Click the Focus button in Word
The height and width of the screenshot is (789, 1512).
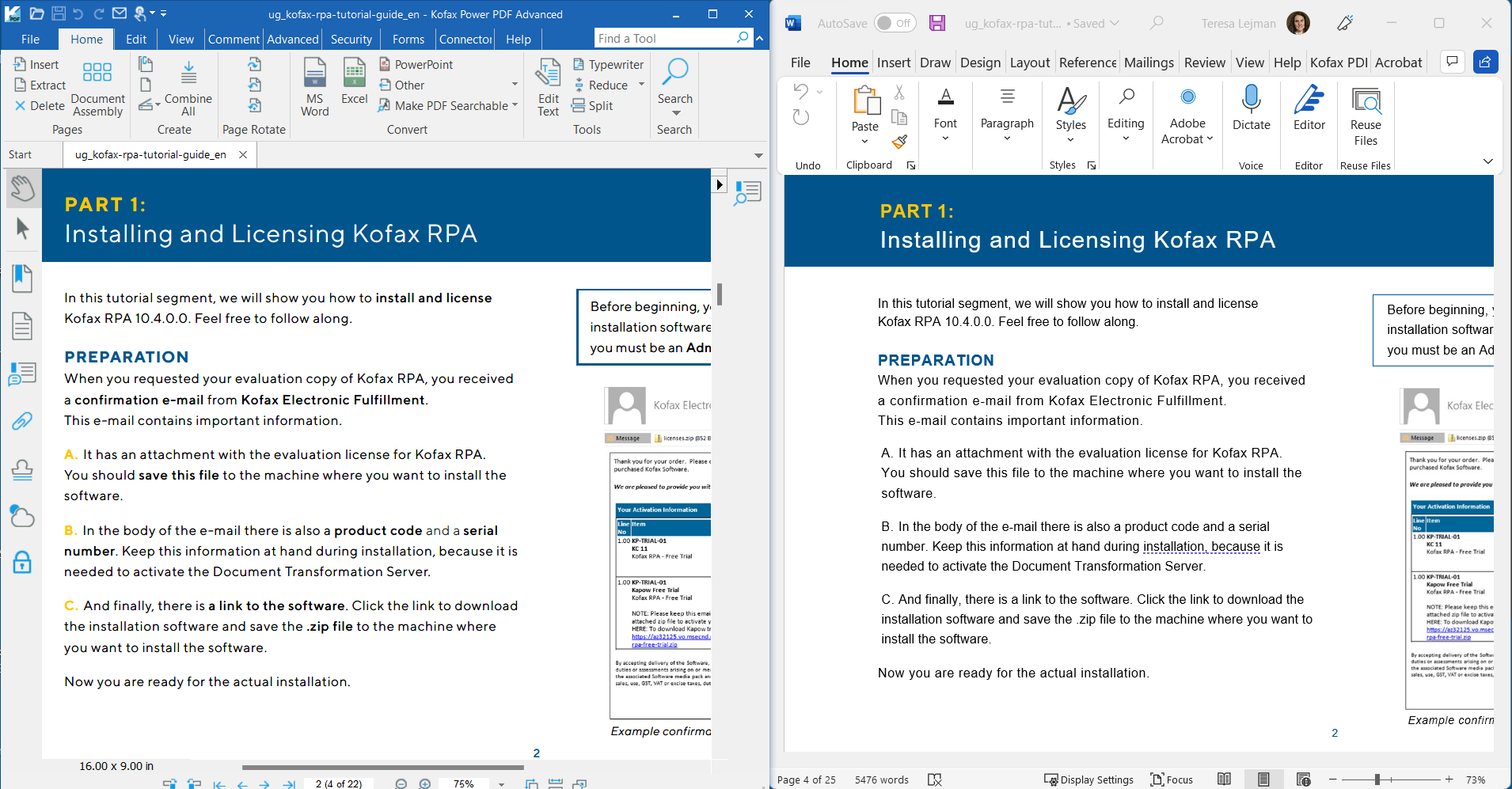(x=1172, y=780)
